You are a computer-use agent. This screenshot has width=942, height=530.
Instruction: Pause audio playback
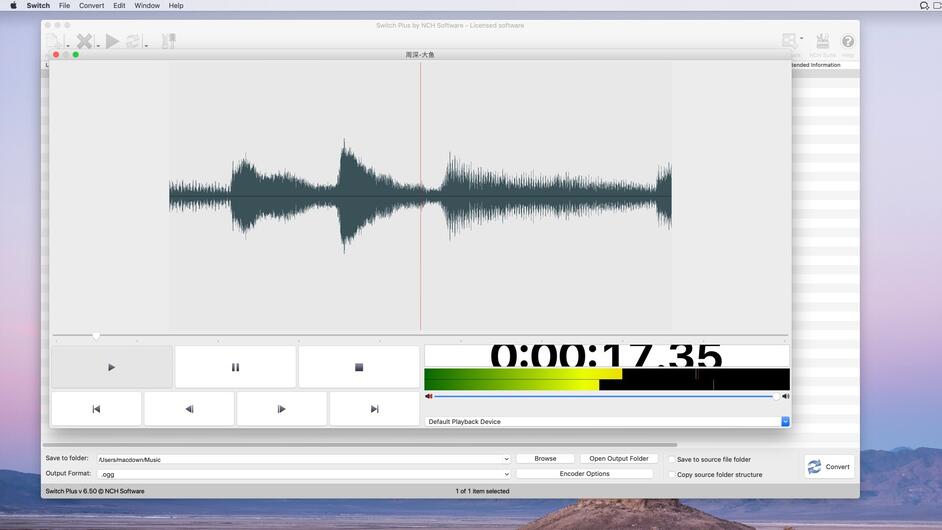coord(236,367)
